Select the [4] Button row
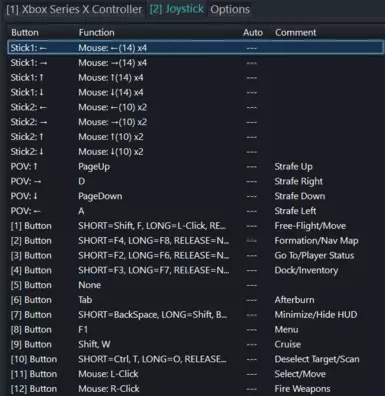This screenshot has height=396, width=385. coord(195,270)
